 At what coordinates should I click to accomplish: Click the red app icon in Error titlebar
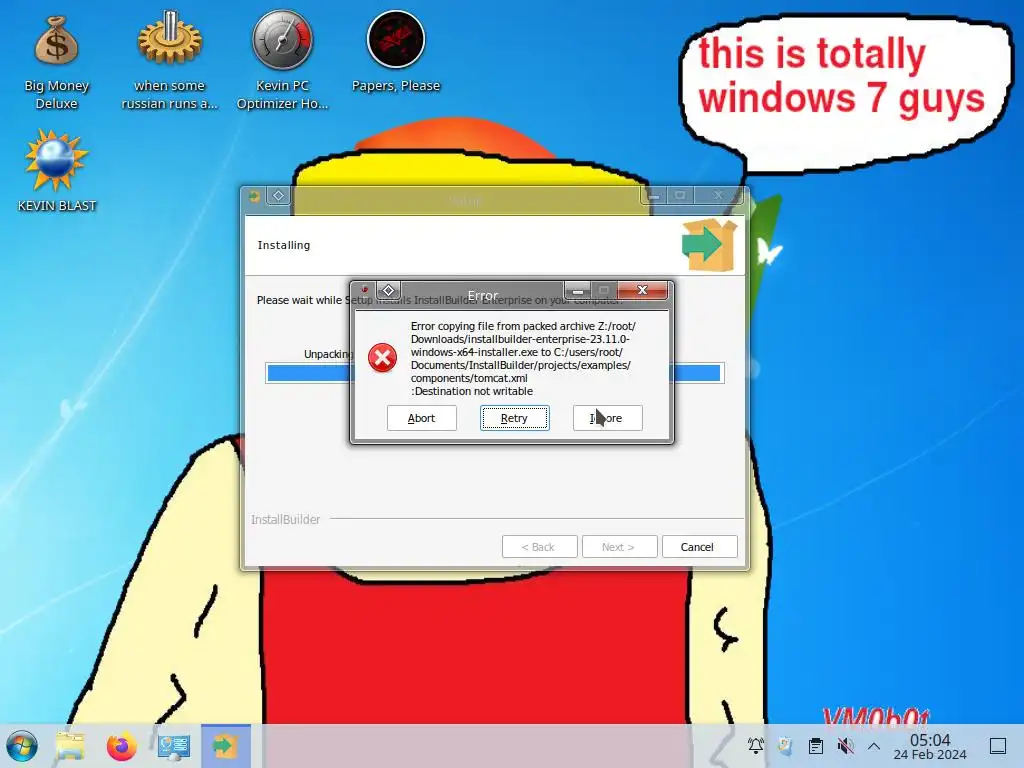pyautogui.click(x=364, y=289)
